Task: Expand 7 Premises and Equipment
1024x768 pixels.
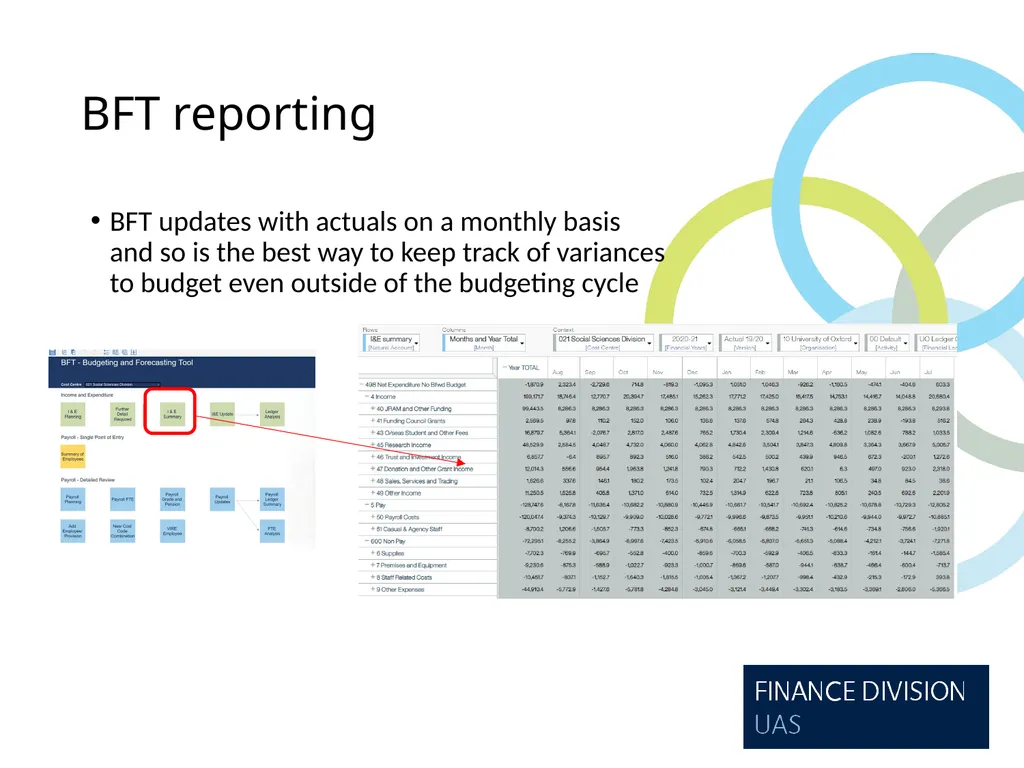Action: coord(373,565)
